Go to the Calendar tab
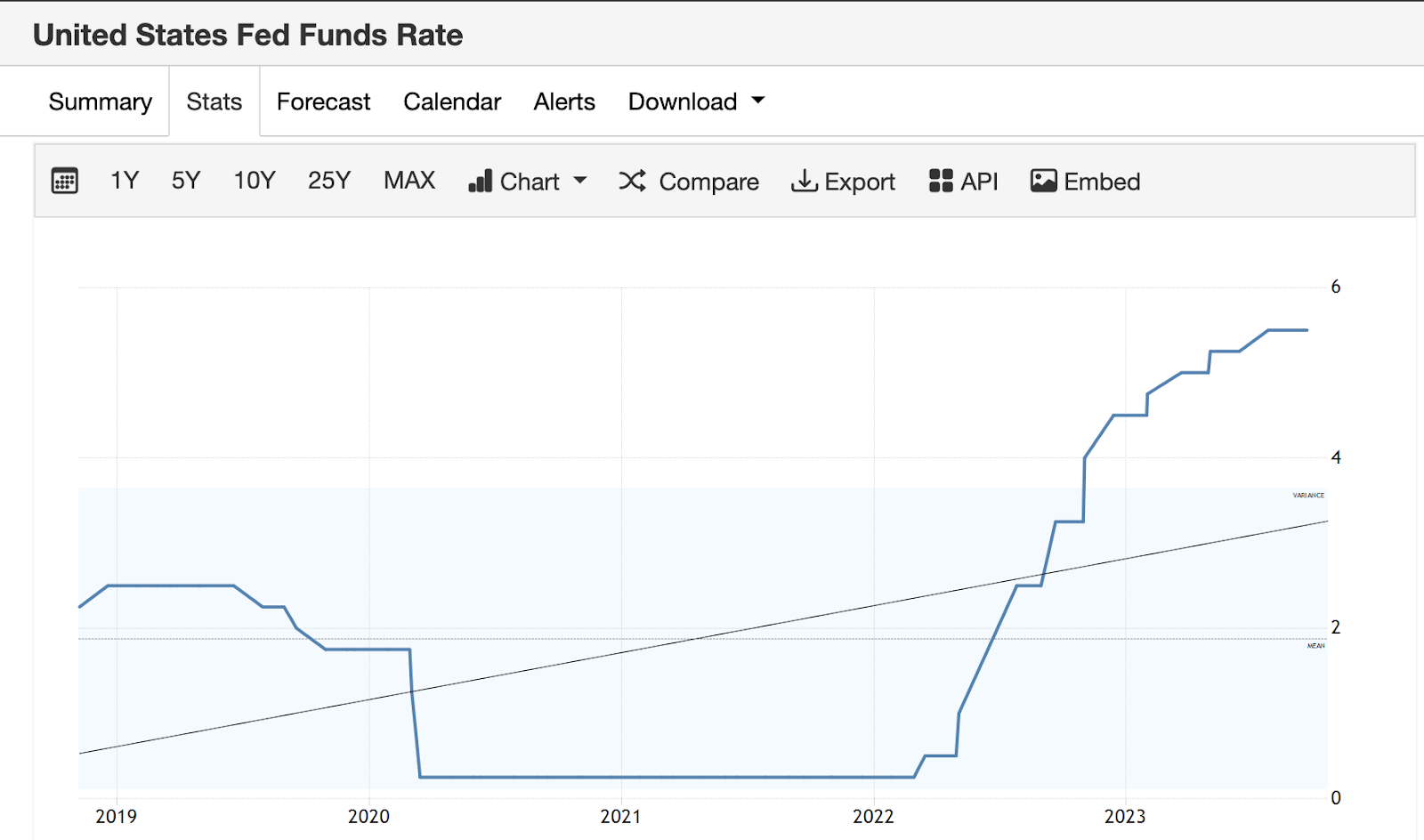The height and width of the screenshot is (840, 1424). tap(452, 102)
